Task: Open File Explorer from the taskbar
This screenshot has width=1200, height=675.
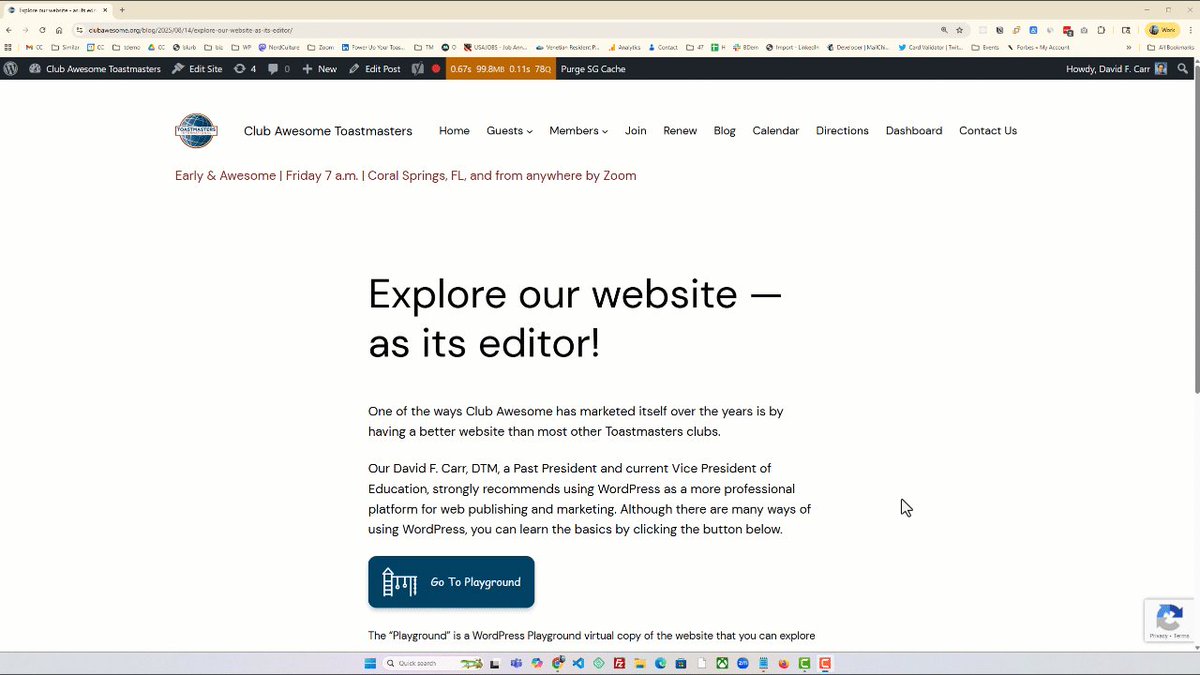Action: [x=640, y=663]
